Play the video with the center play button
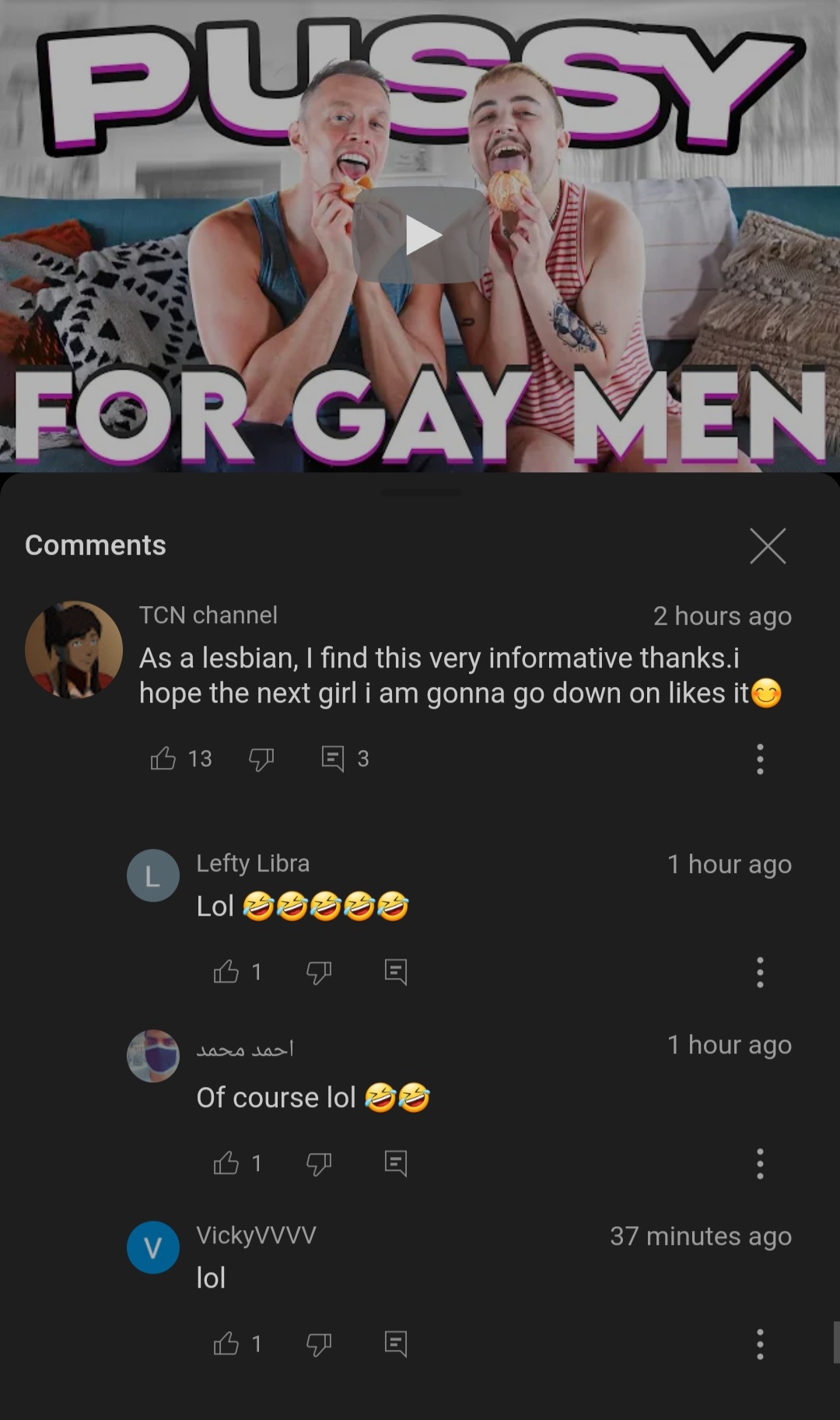The height and width of the screenshot is (1420, 840). click(421, 235)
